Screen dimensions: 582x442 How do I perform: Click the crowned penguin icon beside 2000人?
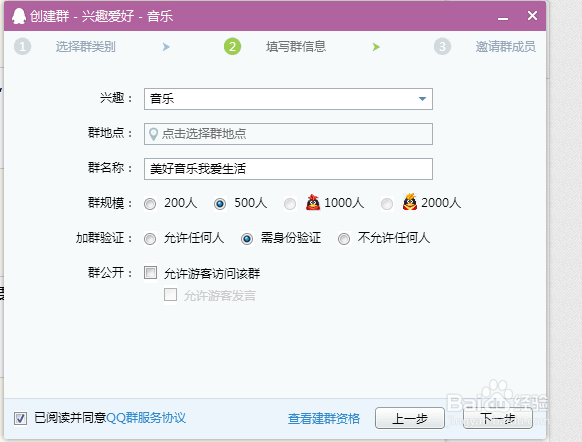point(410,202)
